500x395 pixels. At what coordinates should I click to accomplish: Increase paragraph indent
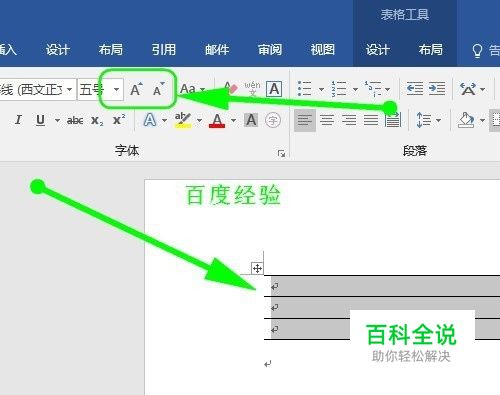(x=437, y=89)
